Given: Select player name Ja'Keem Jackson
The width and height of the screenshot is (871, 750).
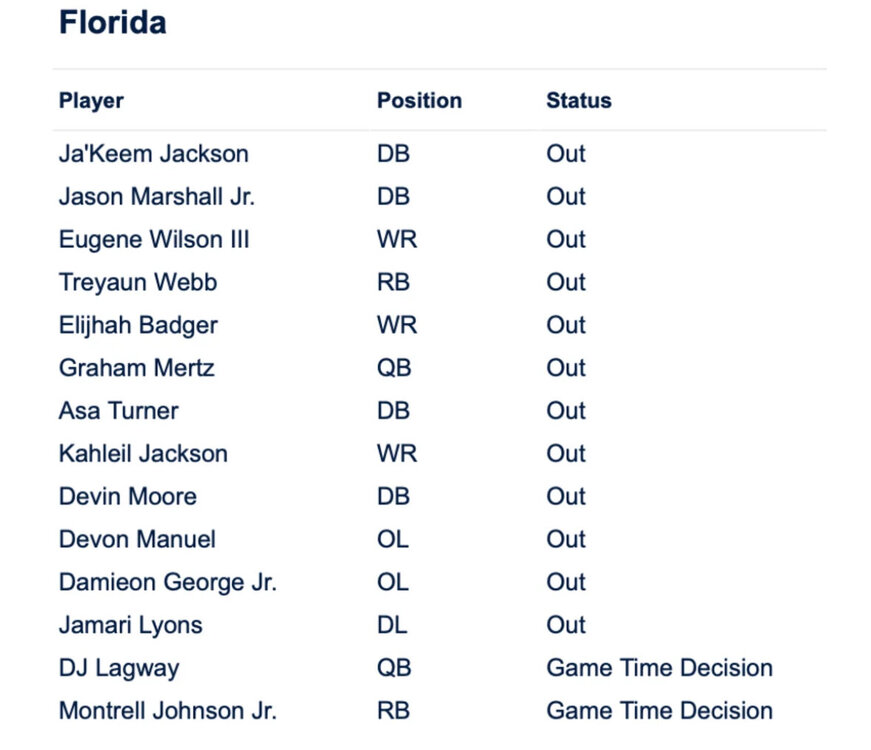Looking at the screenshot, I should (153, 154).
